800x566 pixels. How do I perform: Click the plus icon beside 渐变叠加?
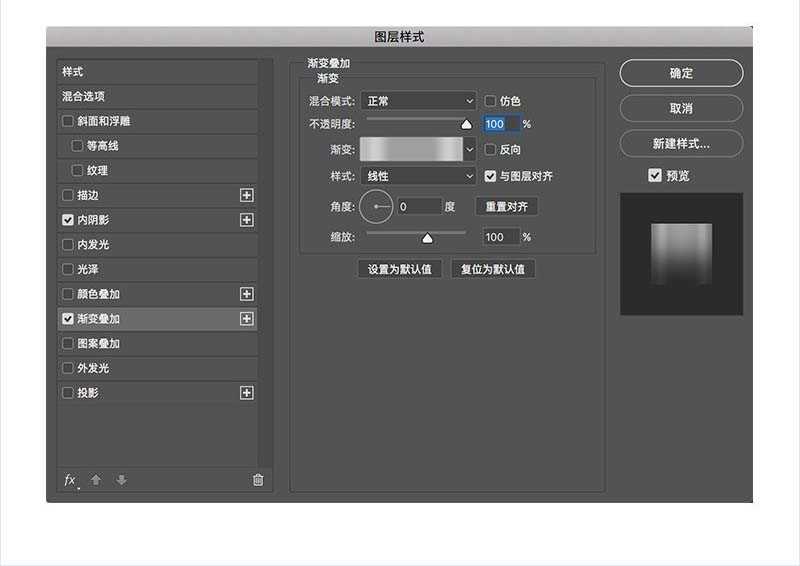(x=247, y=319)
